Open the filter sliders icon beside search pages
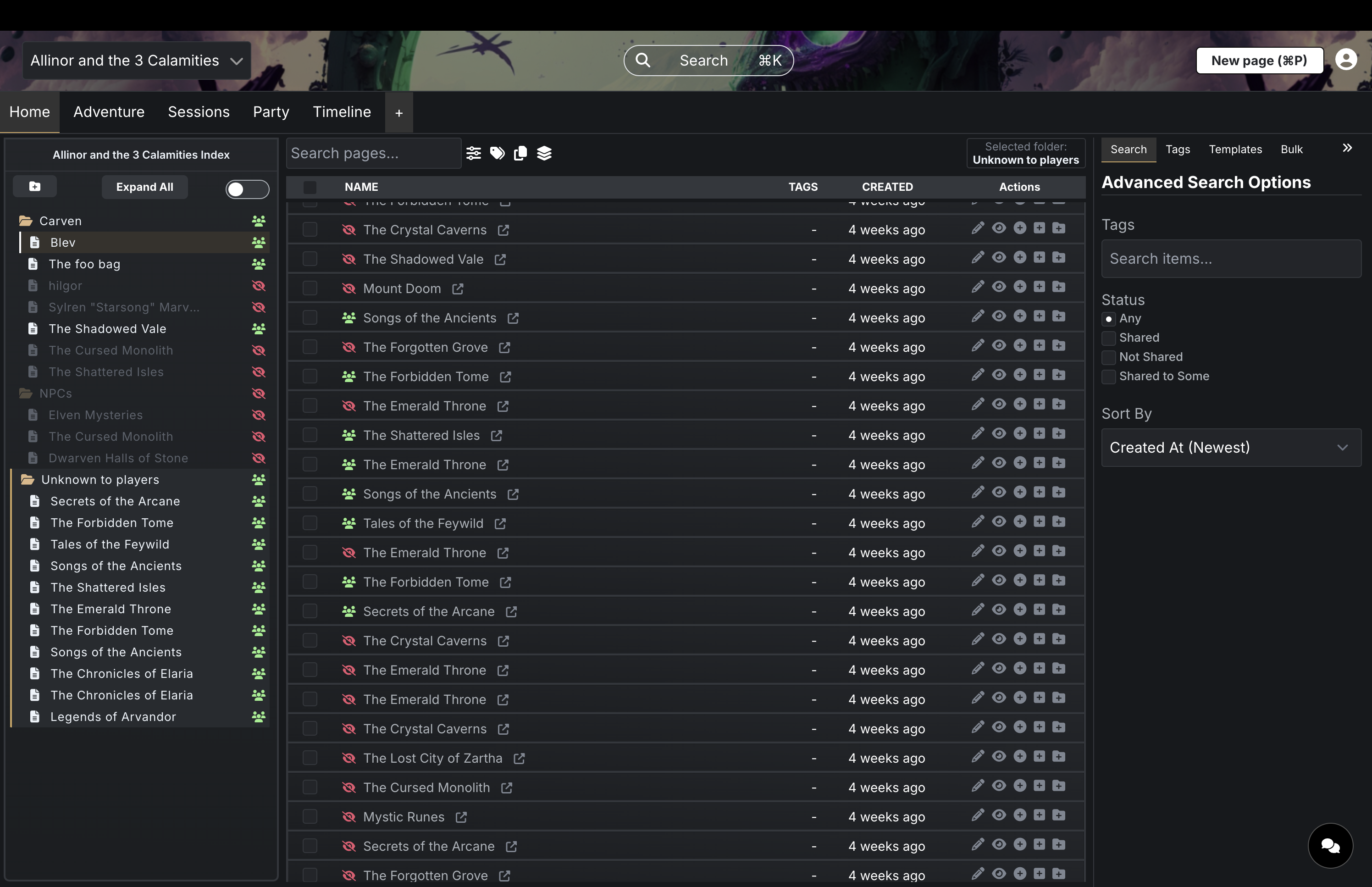 473,153
